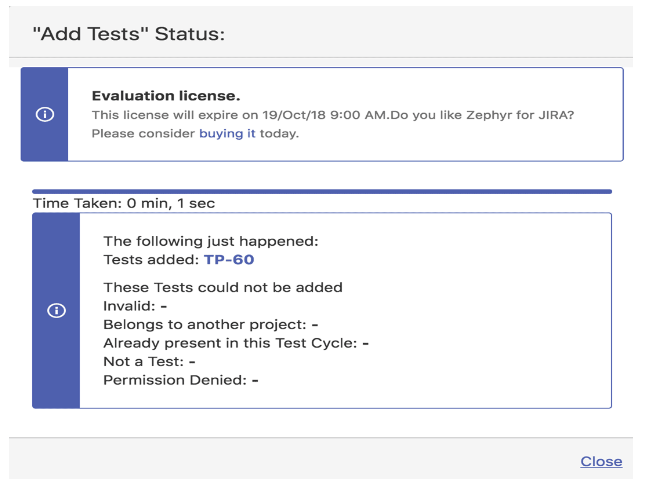Click the "Time Taken: 0 min, 1 sec" text
The width and height of the screenshot is (648, 482).
click(x=124, y=203)
